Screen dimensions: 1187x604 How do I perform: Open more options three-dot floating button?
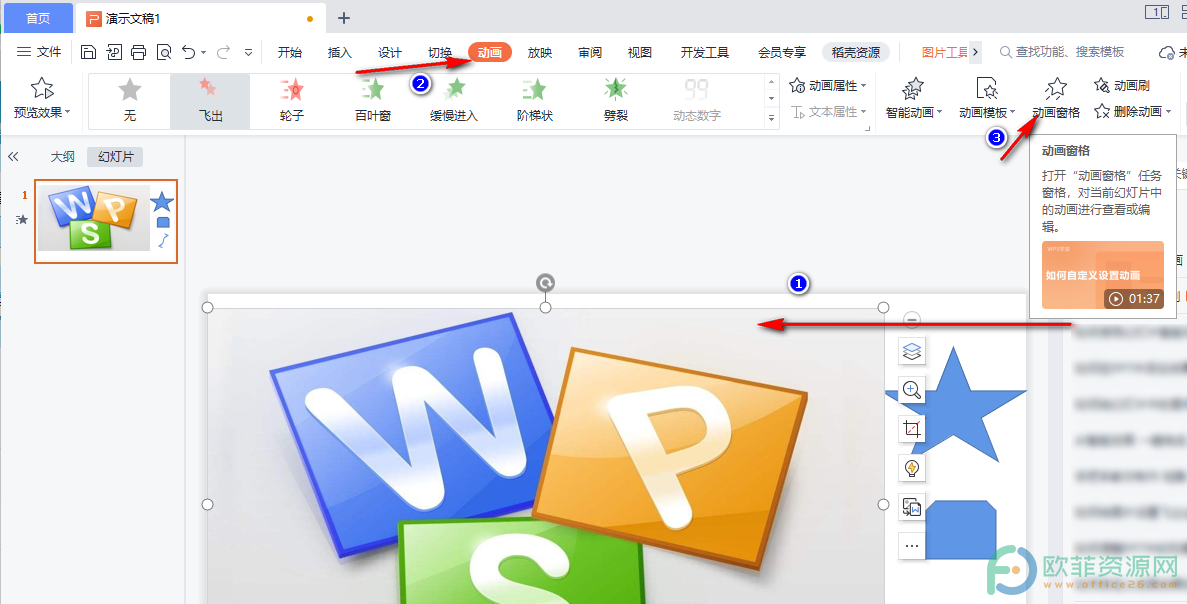[x=912, y=546]
